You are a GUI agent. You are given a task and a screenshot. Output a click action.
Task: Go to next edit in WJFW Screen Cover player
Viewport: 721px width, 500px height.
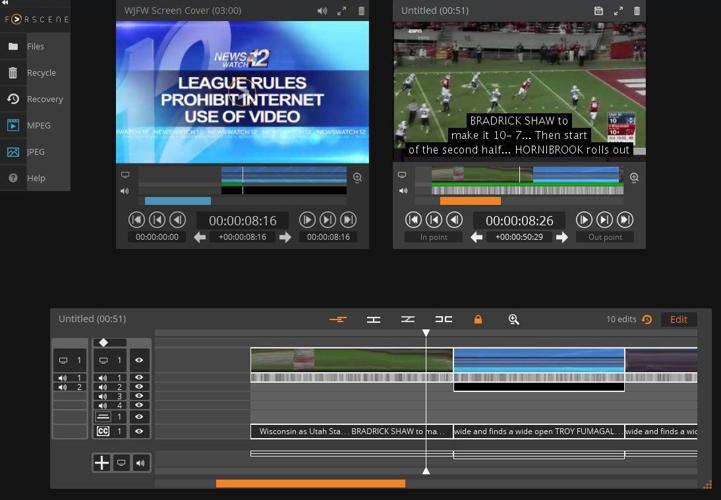[327, 220]
